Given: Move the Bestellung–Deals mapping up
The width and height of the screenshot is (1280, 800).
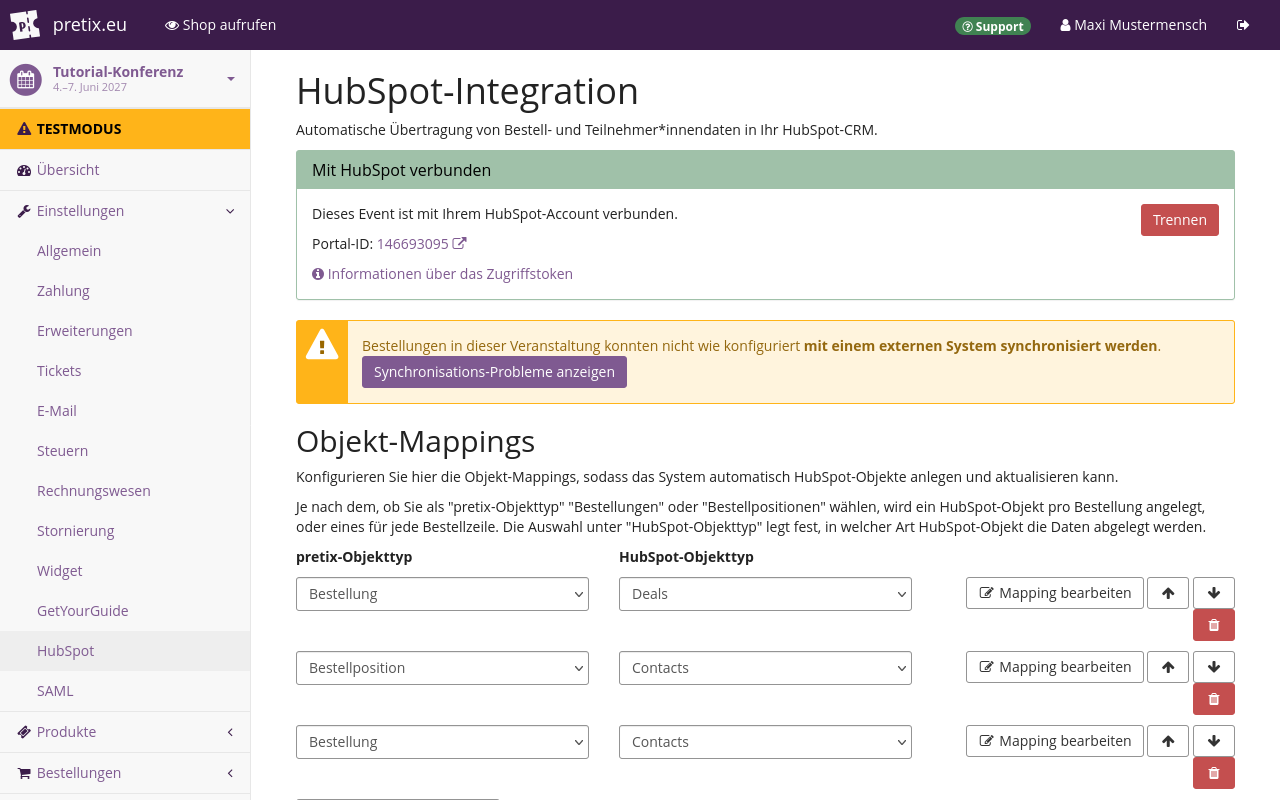Looking at the screenshot, I should [x=1168, y=593].
